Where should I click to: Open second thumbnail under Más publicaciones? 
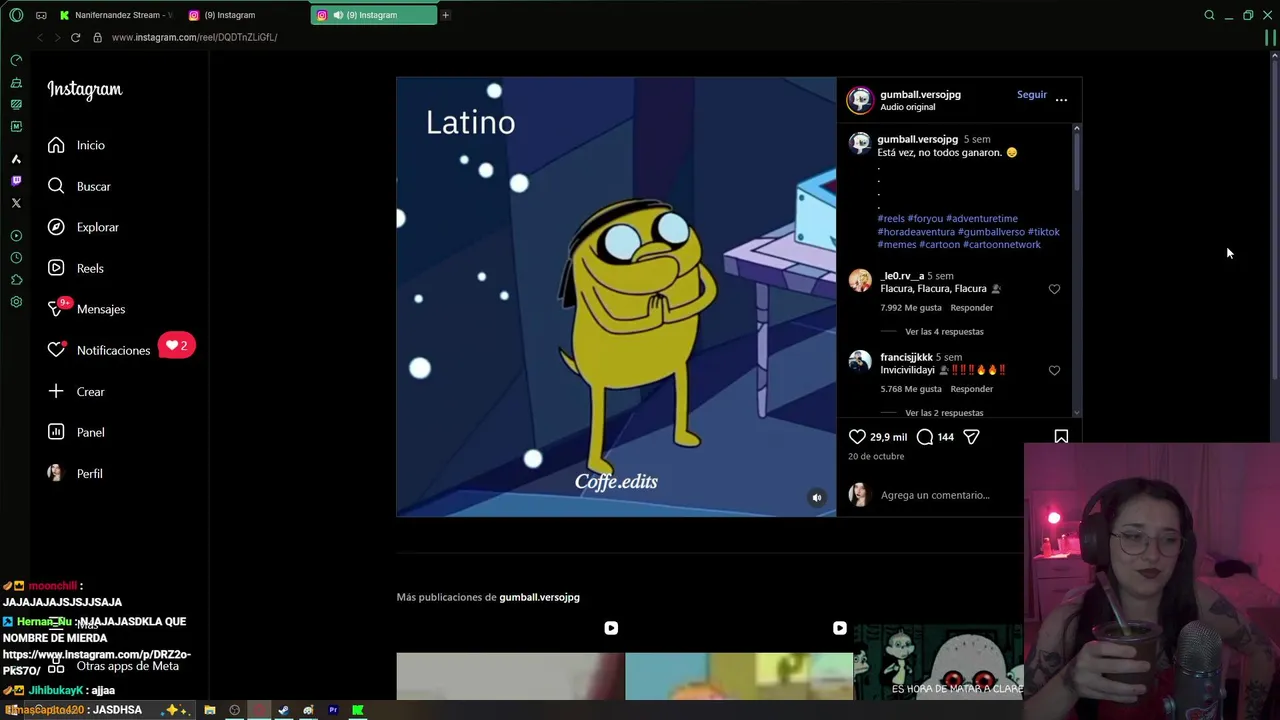click(x=739, y=660)
